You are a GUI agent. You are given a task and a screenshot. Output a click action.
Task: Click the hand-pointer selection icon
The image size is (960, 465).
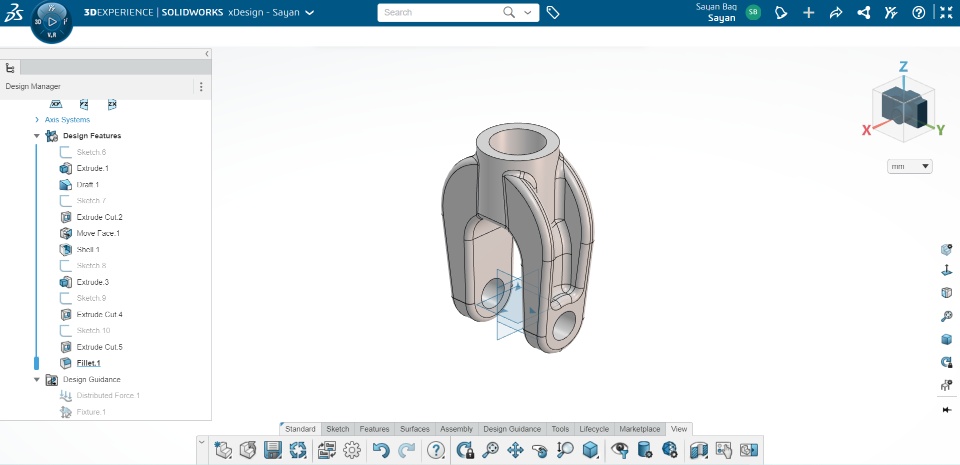point(724,451)
